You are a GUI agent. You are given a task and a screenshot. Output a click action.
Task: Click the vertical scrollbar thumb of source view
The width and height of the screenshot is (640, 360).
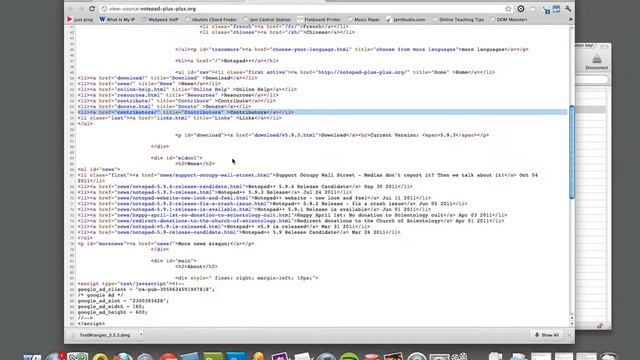click(572, 152)
